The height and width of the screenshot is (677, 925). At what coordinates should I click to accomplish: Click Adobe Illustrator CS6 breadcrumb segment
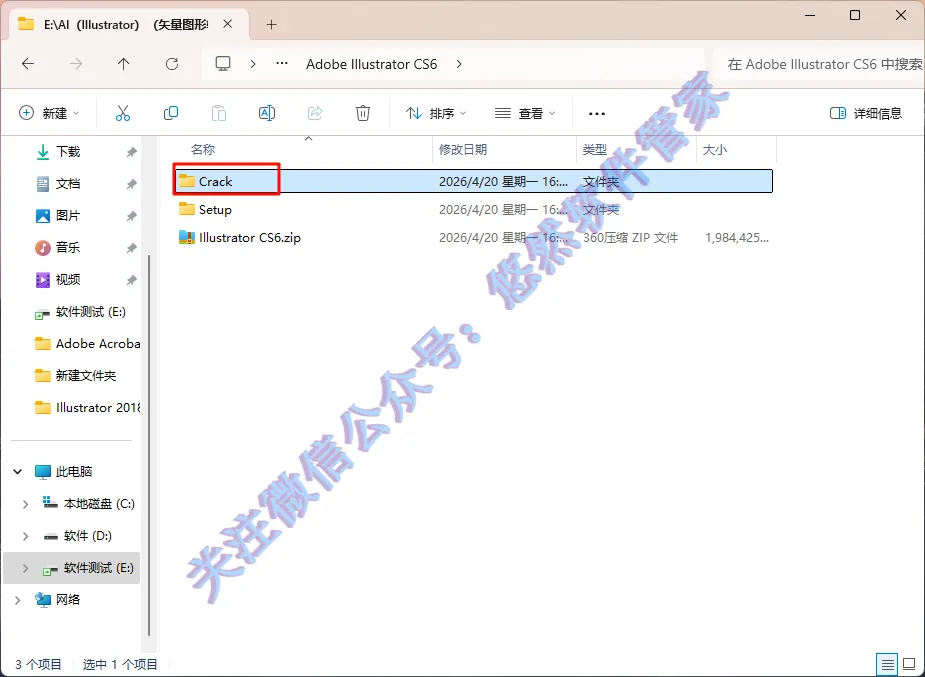pyautogui.click(x=372, y=64)
